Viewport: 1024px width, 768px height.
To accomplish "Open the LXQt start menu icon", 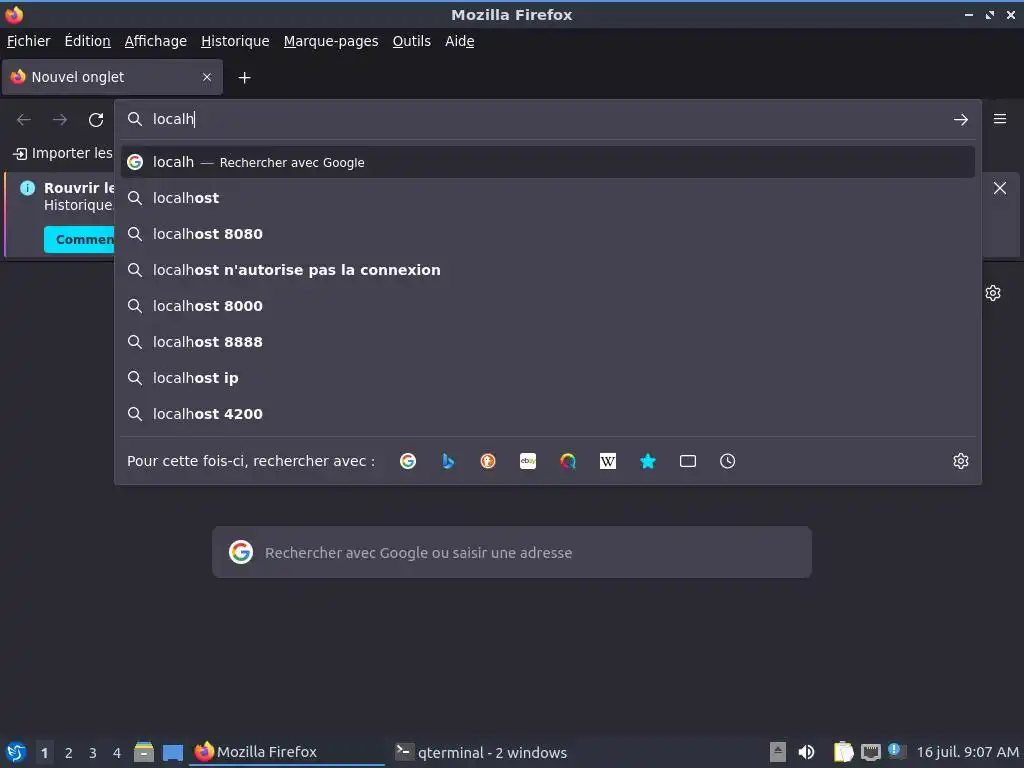I will [16, 752].
